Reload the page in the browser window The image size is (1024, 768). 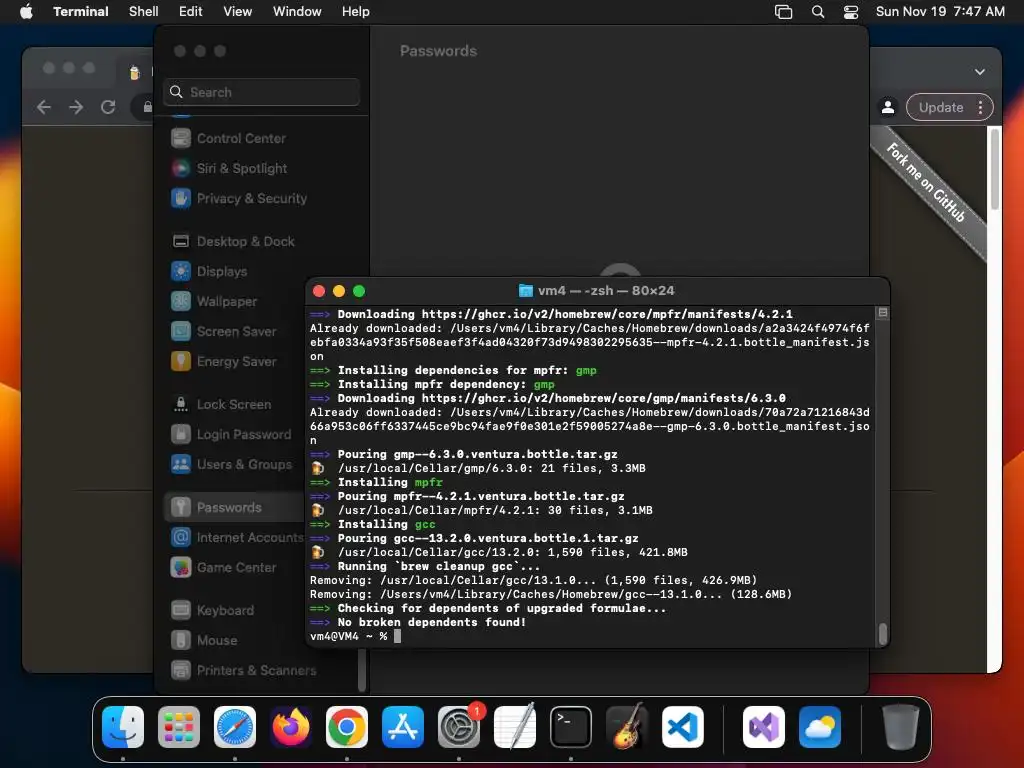[x=108, y=107]
